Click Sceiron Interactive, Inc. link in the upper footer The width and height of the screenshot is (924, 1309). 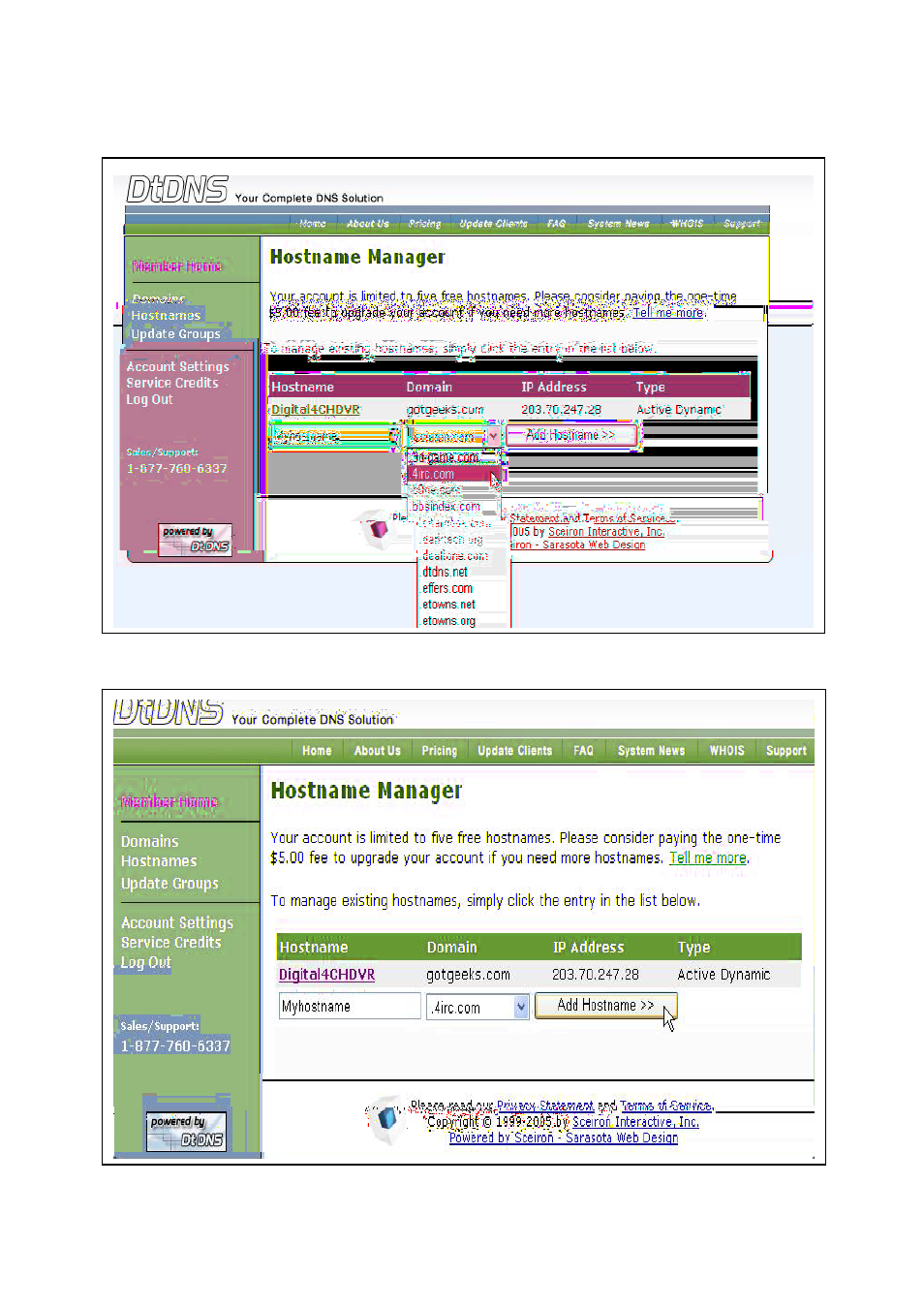606,532
